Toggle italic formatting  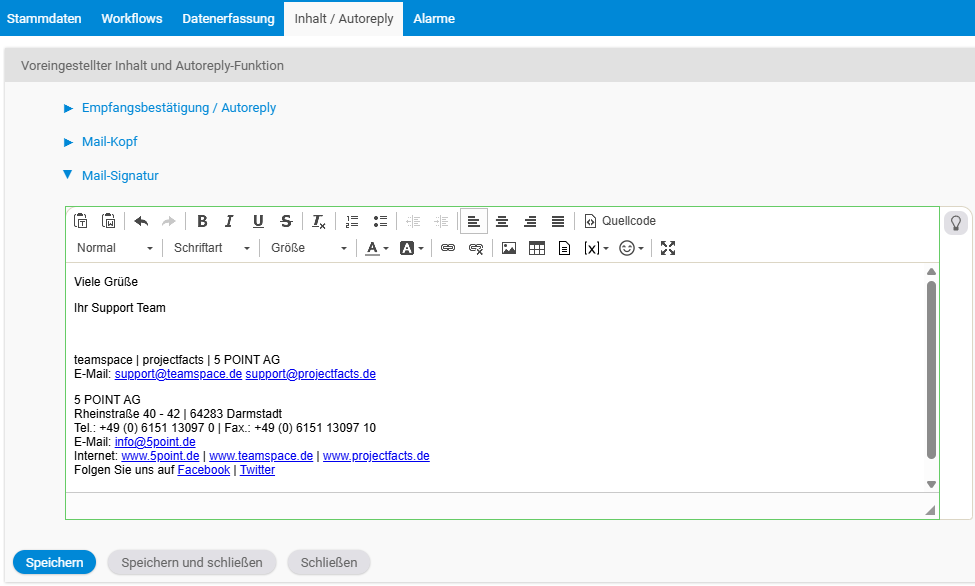[x=229, y=221]
